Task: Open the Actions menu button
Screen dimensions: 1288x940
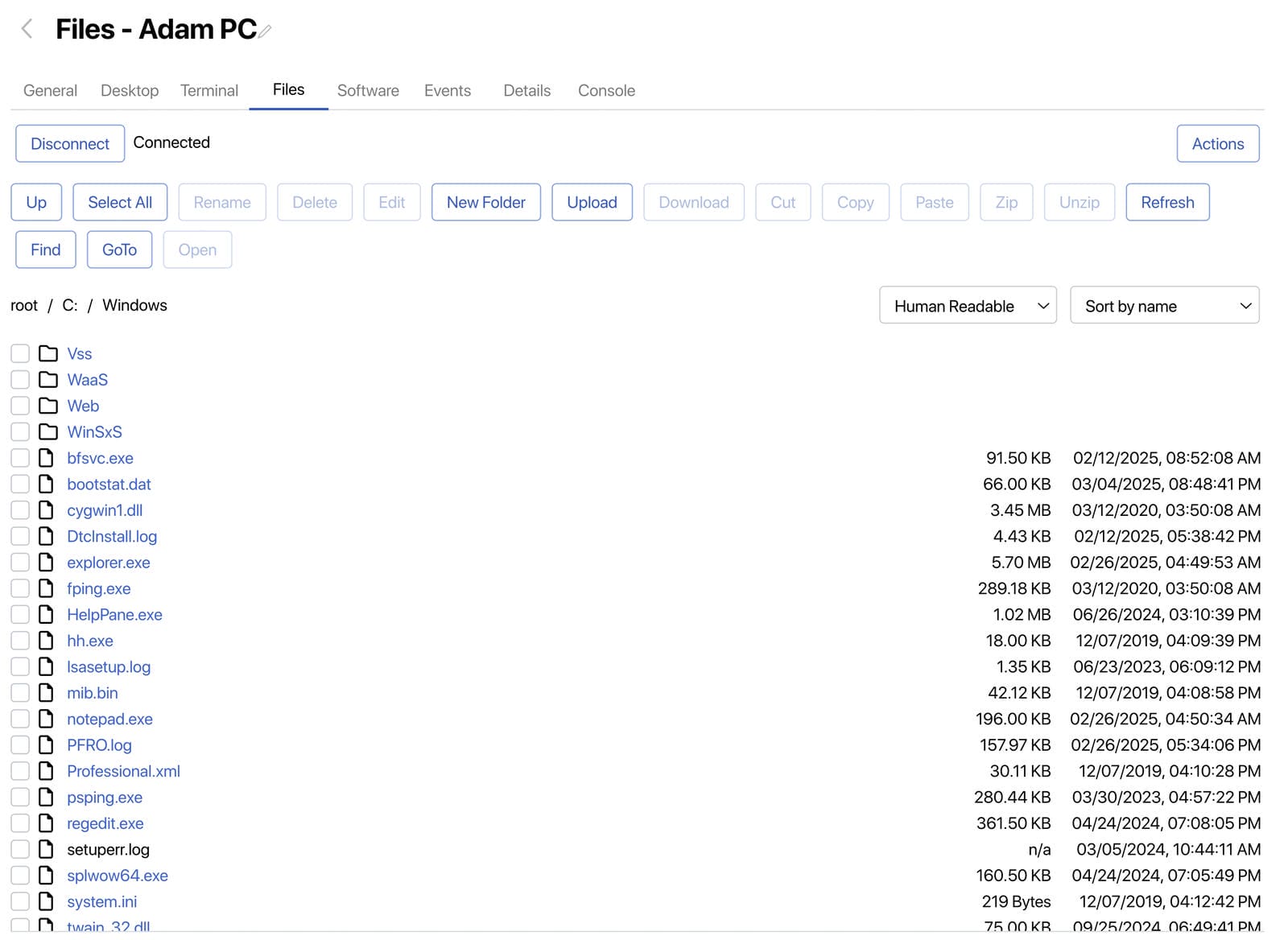Action: pos(1217,143)
